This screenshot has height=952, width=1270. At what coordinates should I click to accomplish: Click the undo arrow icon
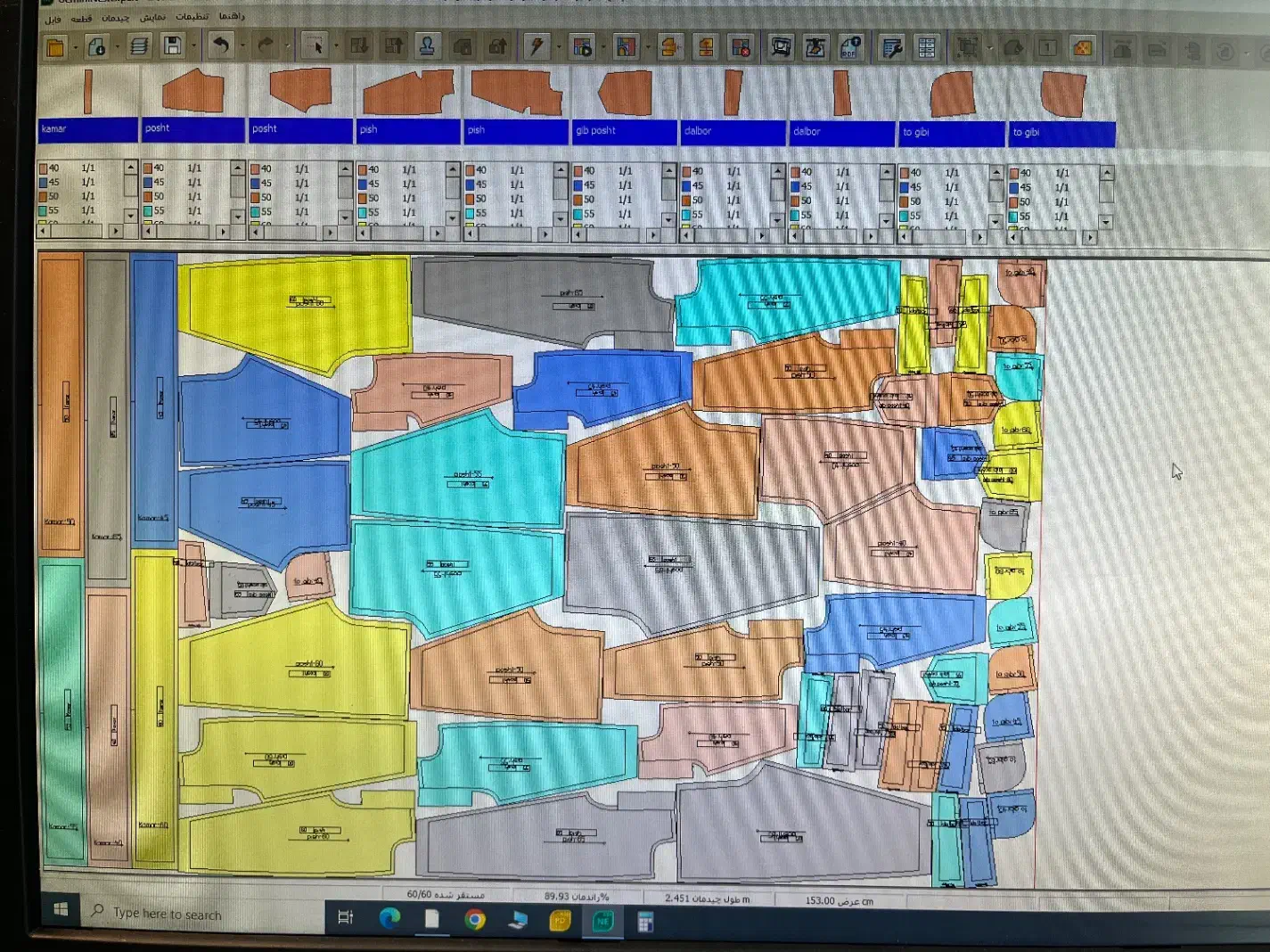click(x=221, y=45)
